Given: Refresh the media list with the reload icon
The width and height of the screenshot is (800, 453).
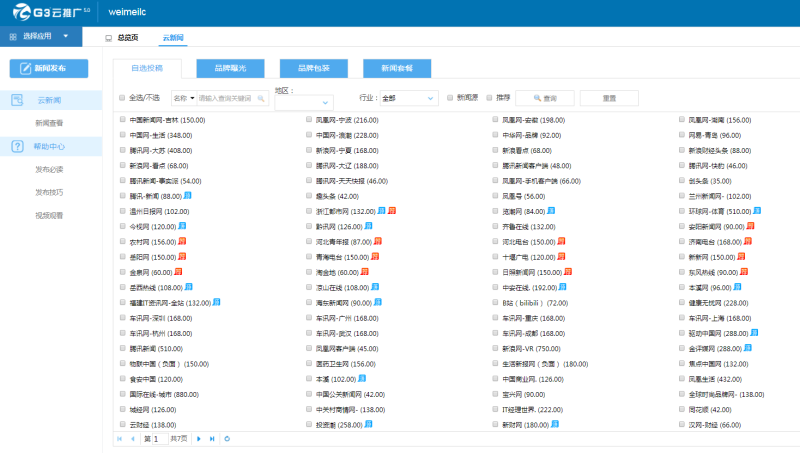Looking at the screenshot, I should (227, 439).
